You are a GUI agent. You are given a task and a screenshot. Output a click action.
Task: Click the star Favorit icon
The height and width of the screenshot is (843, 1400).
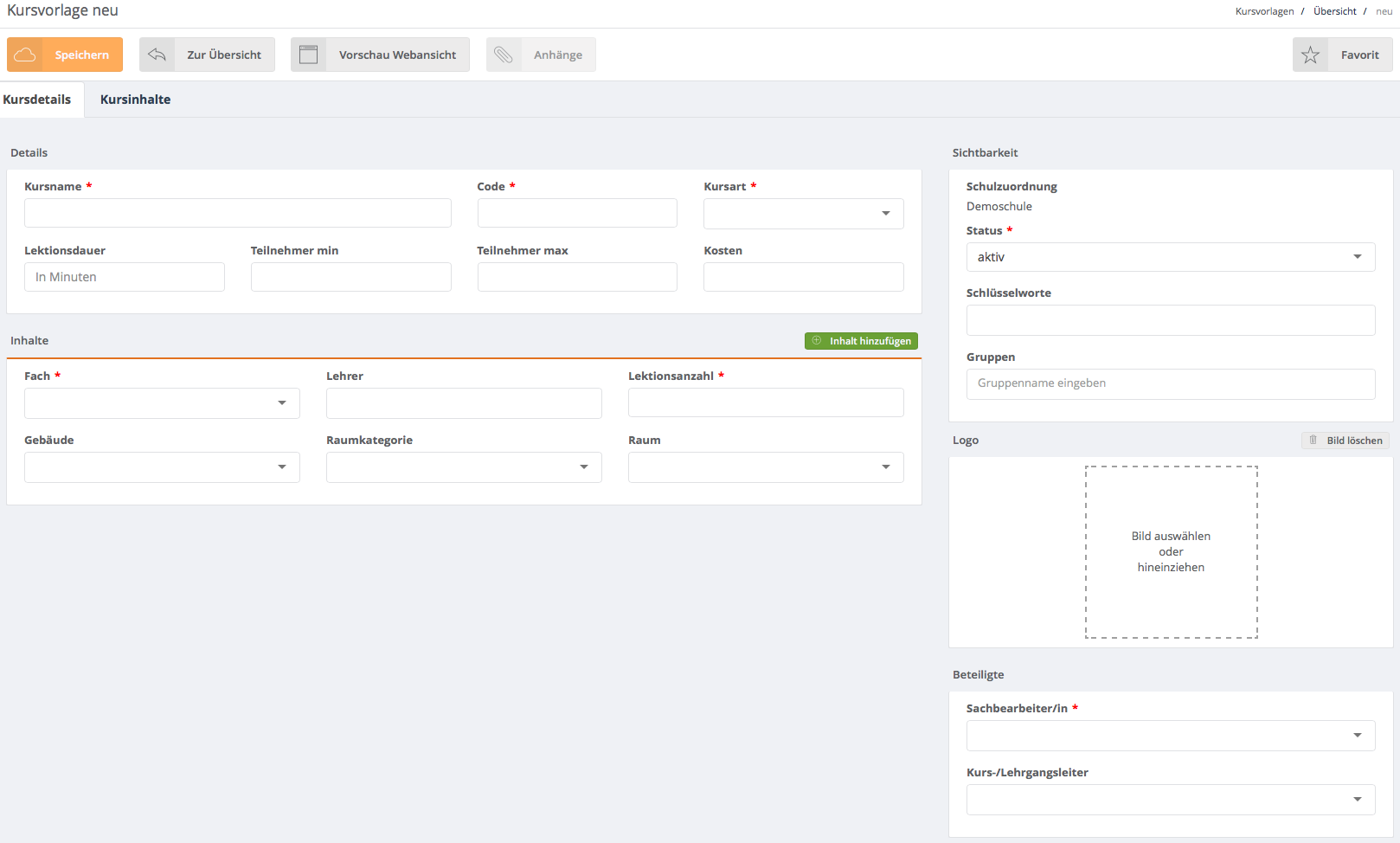(1310, 55)
